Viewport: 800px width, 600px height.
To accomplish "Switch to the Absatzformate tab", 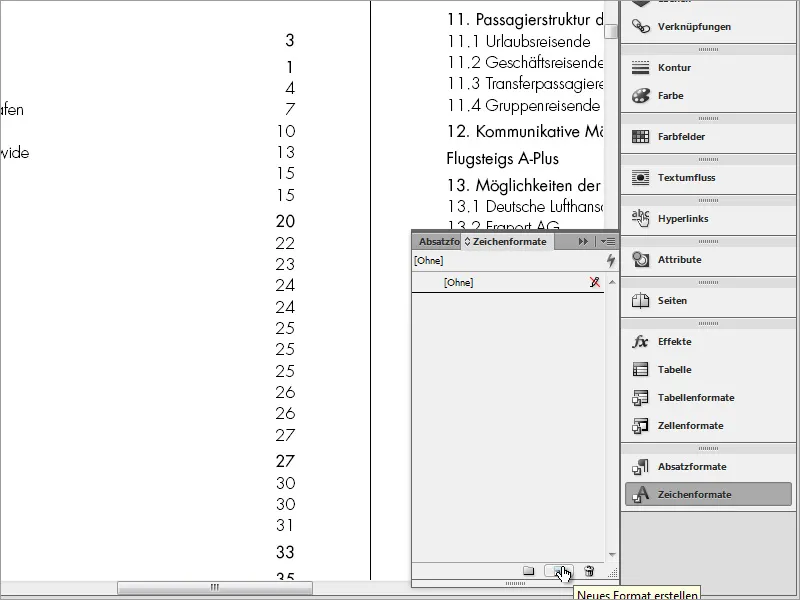I will tap(439, 241).
